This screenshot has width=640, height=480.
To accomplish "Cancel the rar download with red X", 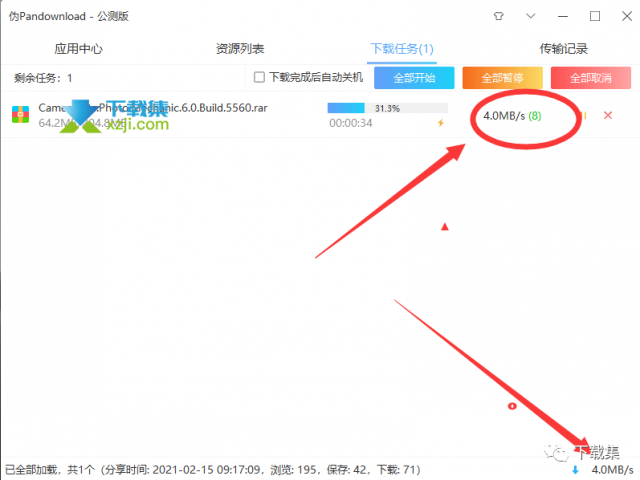I will [x=608, y=116].
